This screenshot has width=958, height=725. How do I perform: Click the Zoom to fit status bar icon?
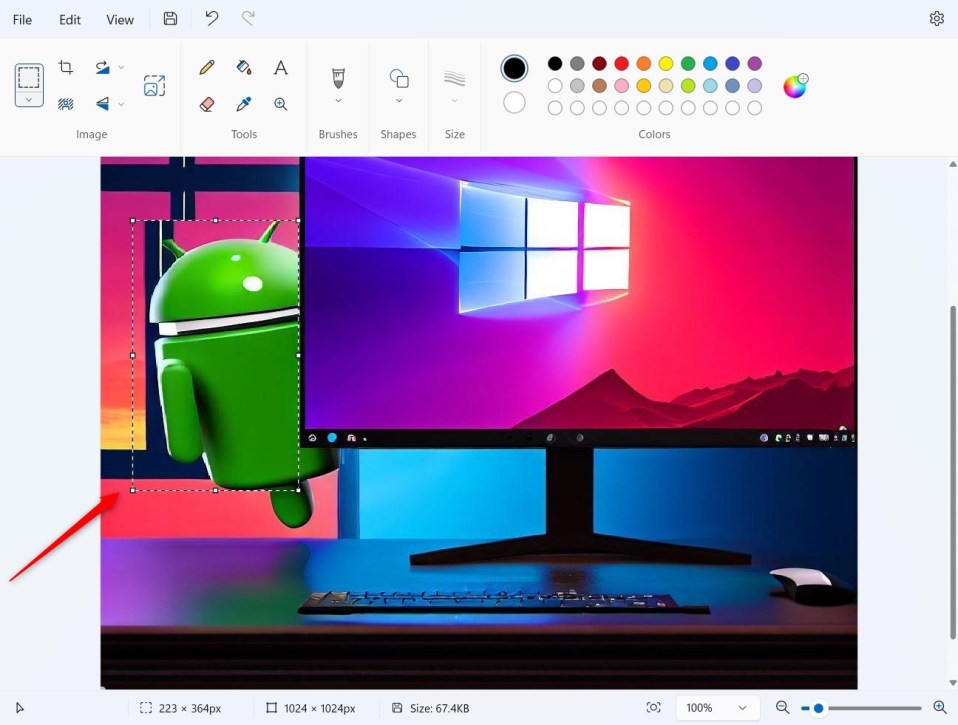pyautogui.click(x=655, y=707)
